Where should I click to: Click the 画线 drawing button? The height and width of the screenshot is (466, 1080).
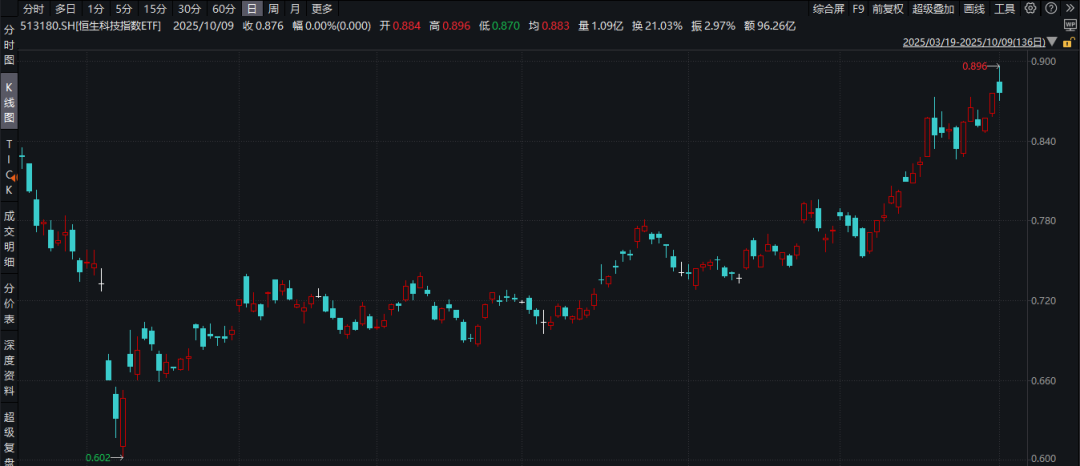pos(974,9)
